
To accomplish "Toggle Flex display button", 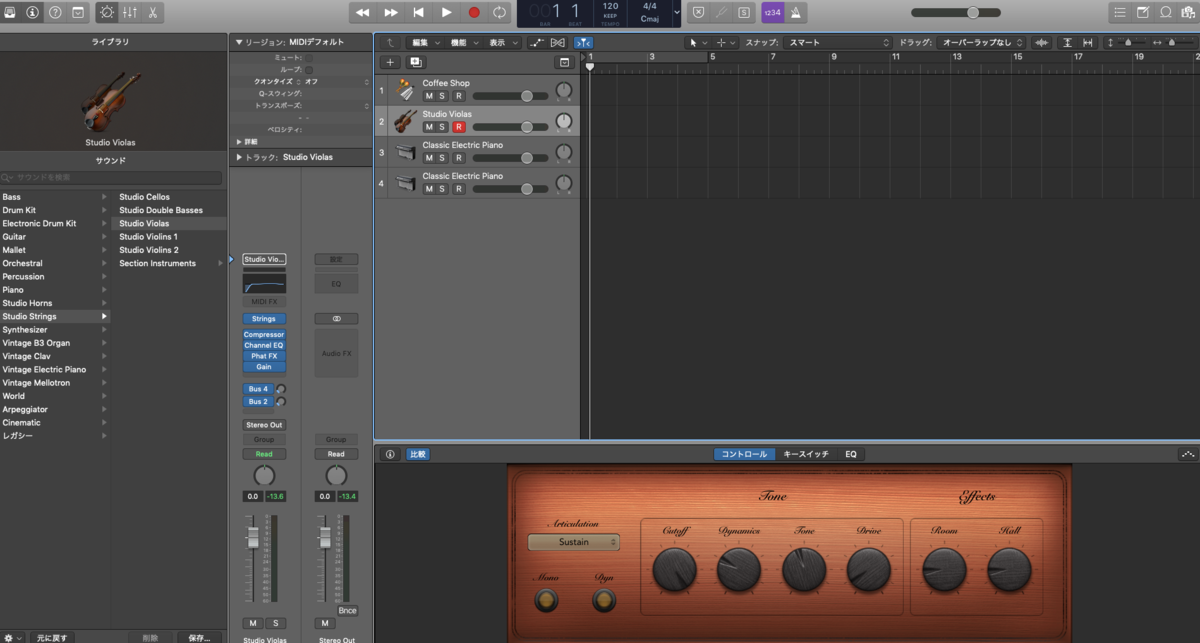I will (558, 43).
